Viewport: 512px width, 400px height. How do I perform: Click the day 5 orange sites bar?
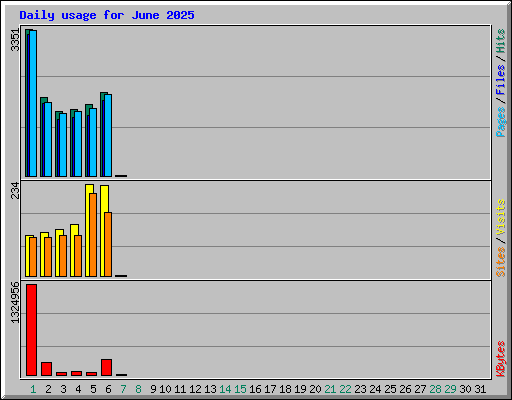[x=93, y=235]
